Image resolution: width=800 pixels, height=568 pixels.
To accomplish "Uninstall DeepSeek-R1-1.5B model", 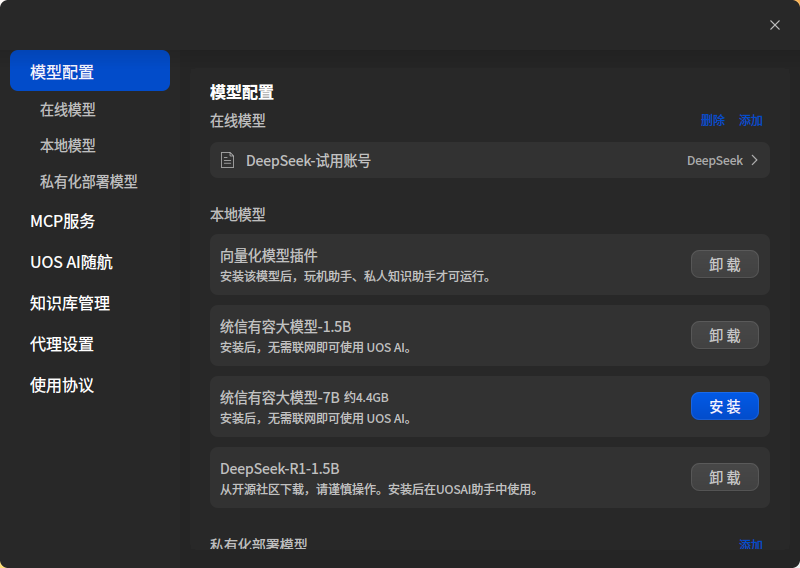I will point(724,477).
